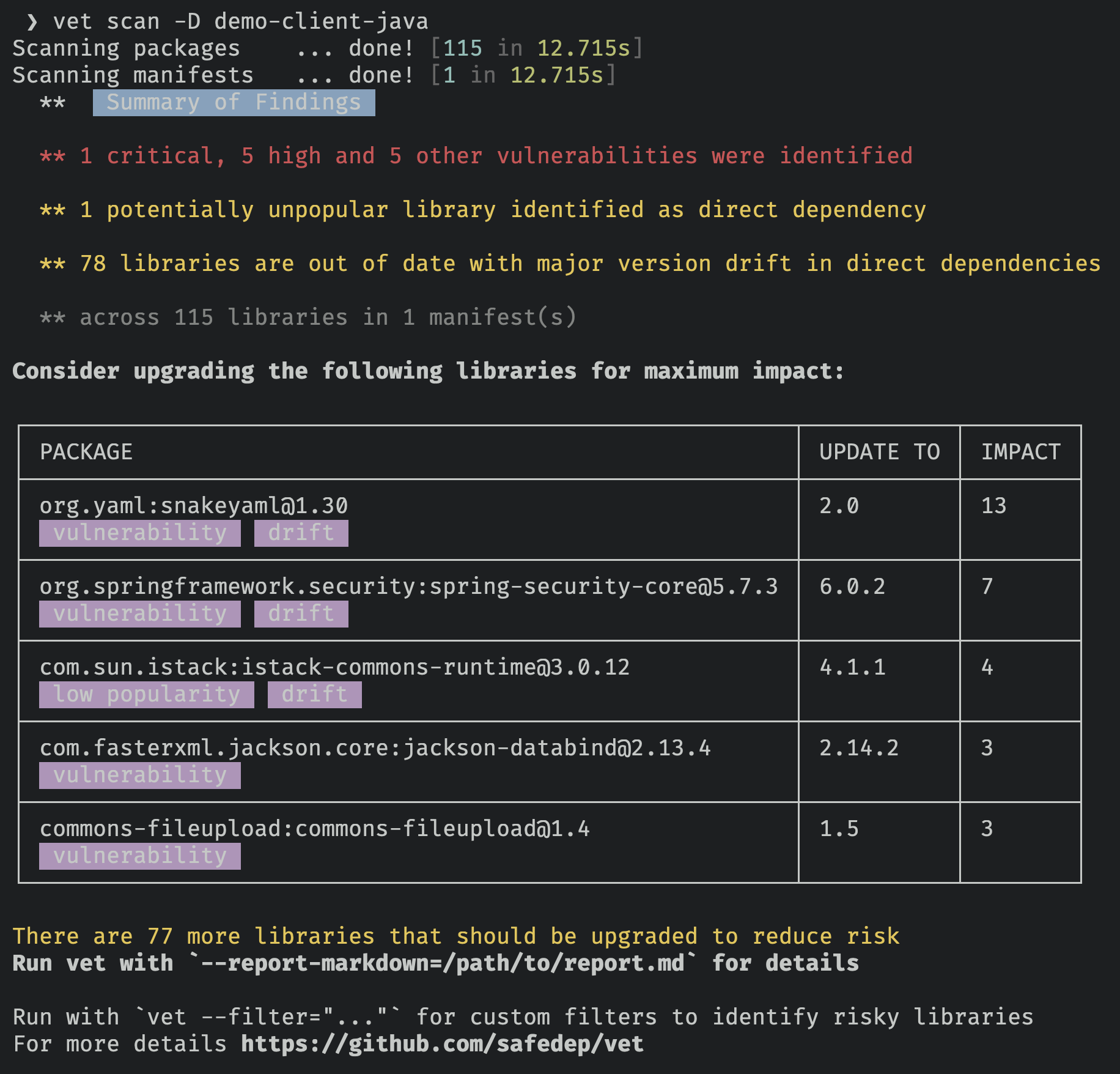Click the spring-security-core@5.7.3 package name
This screenshot has height=1074, width=1120.
pos(408,587)
